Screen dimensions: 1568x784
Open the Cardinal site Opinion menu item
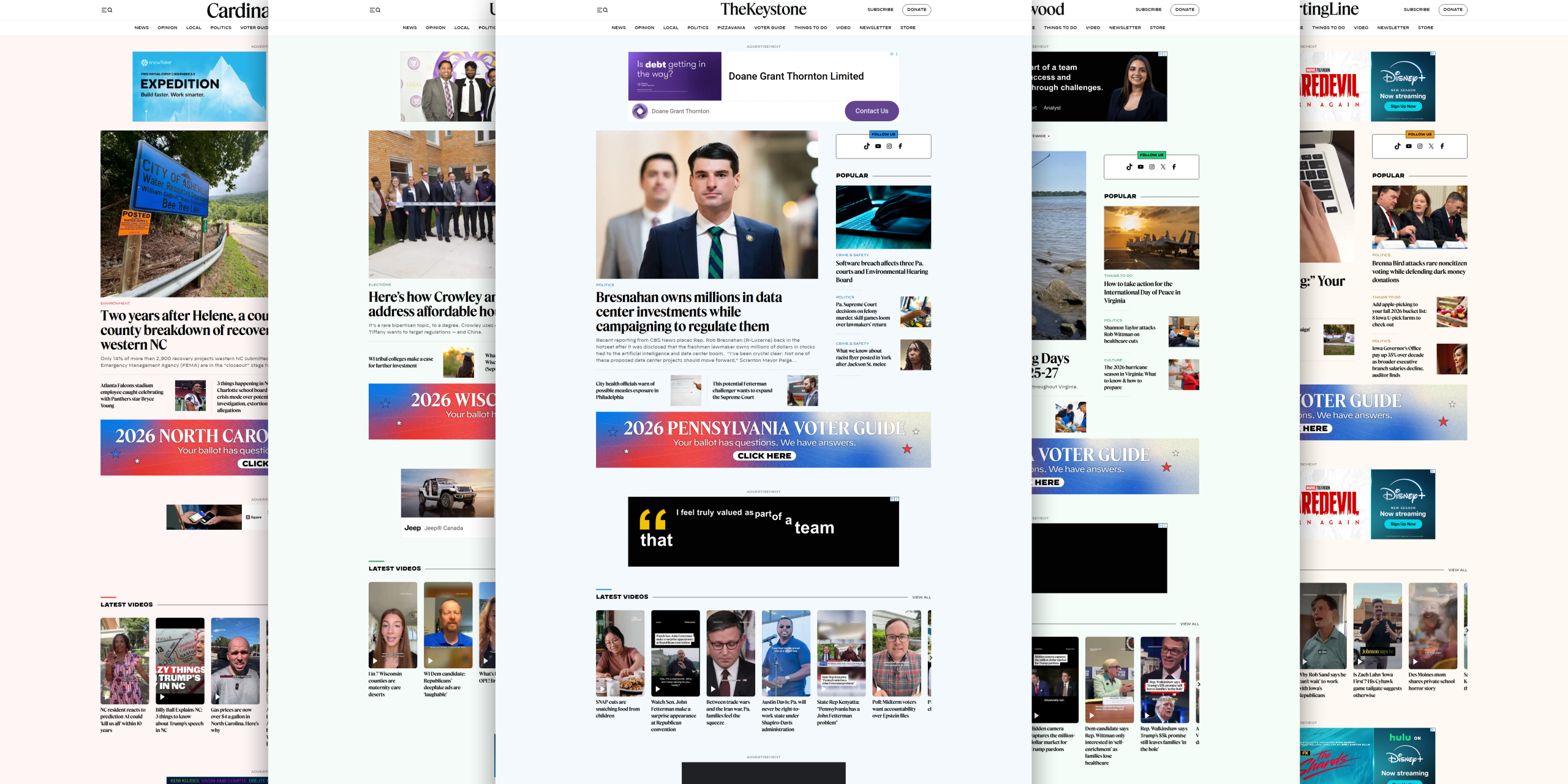coord(167,28)
